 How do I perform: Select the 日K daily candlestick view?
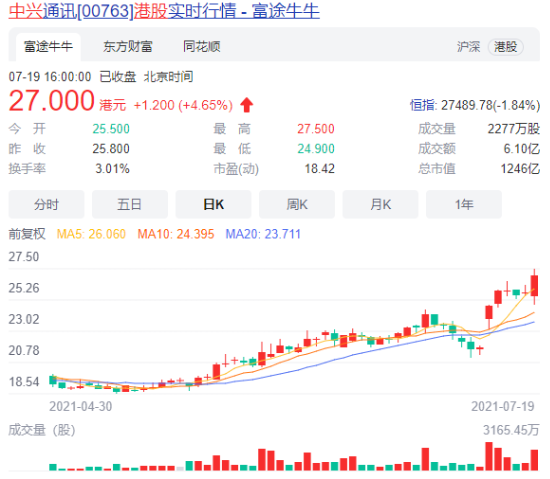coord(213,204)
